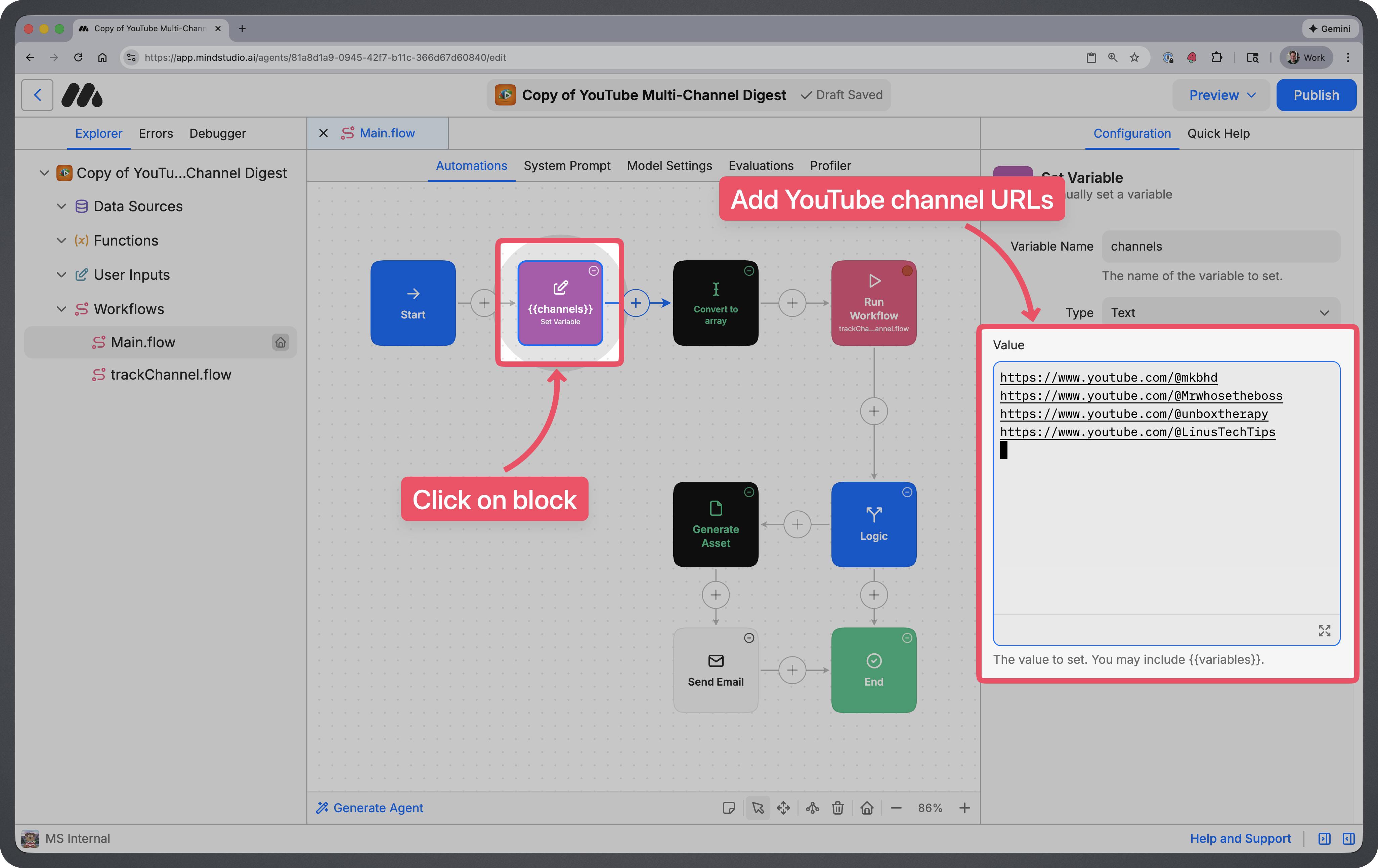Open the Quick Help tab

(x=1218, y=133)
